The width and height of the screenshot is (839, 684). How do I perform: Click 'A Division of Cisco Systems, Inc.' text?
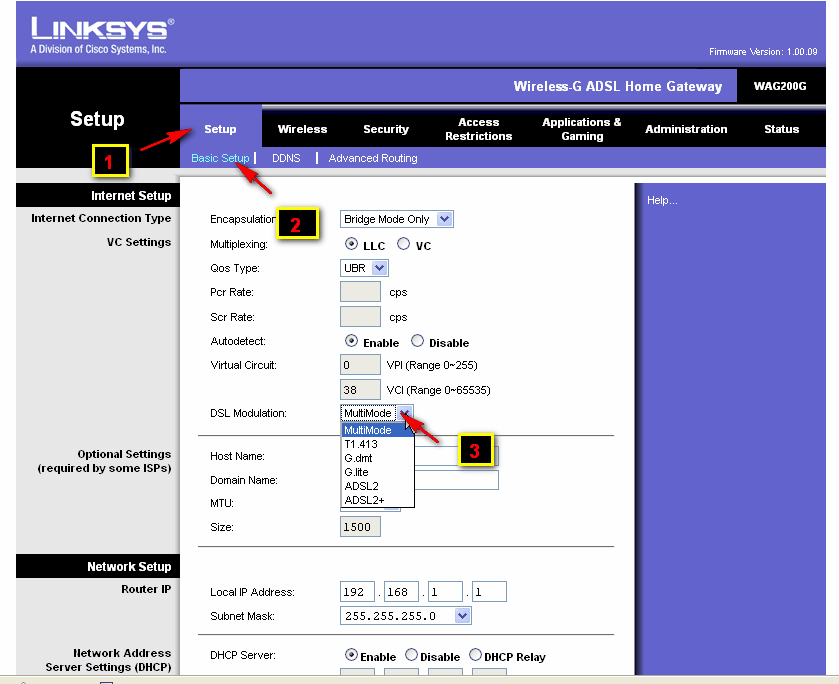click(x=98, y=49)
